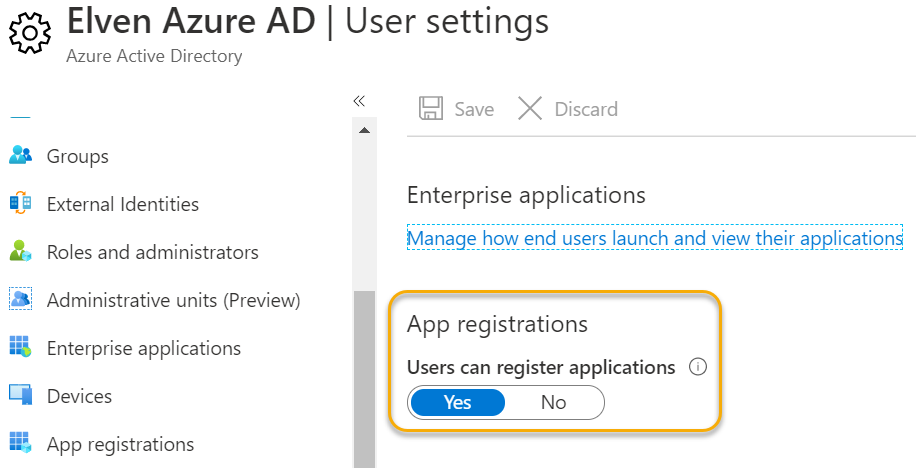Set Users can register applications to Yes

[457, 403]
